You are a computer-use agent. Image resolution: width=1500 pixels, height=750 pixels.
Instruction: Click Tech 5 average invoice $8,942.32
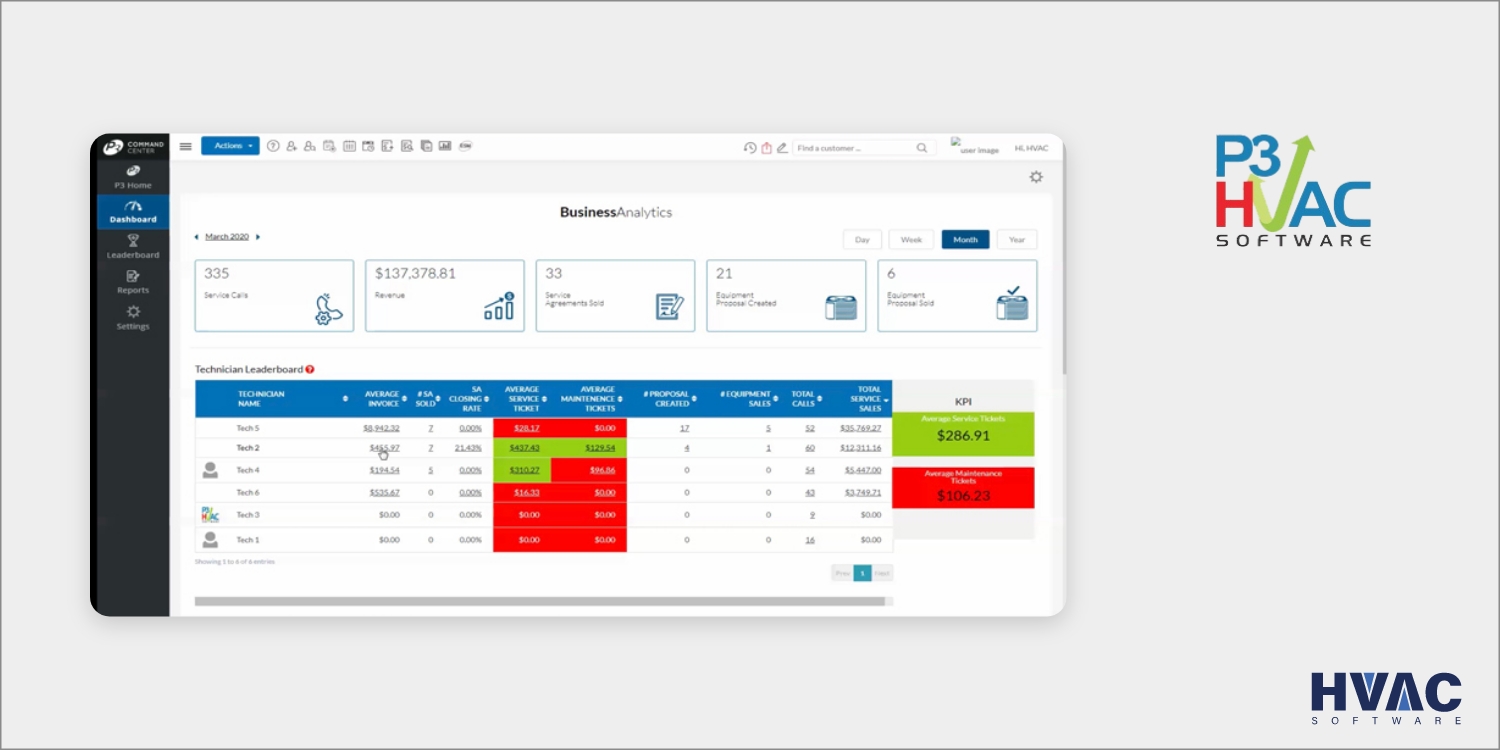click(381, 428)
